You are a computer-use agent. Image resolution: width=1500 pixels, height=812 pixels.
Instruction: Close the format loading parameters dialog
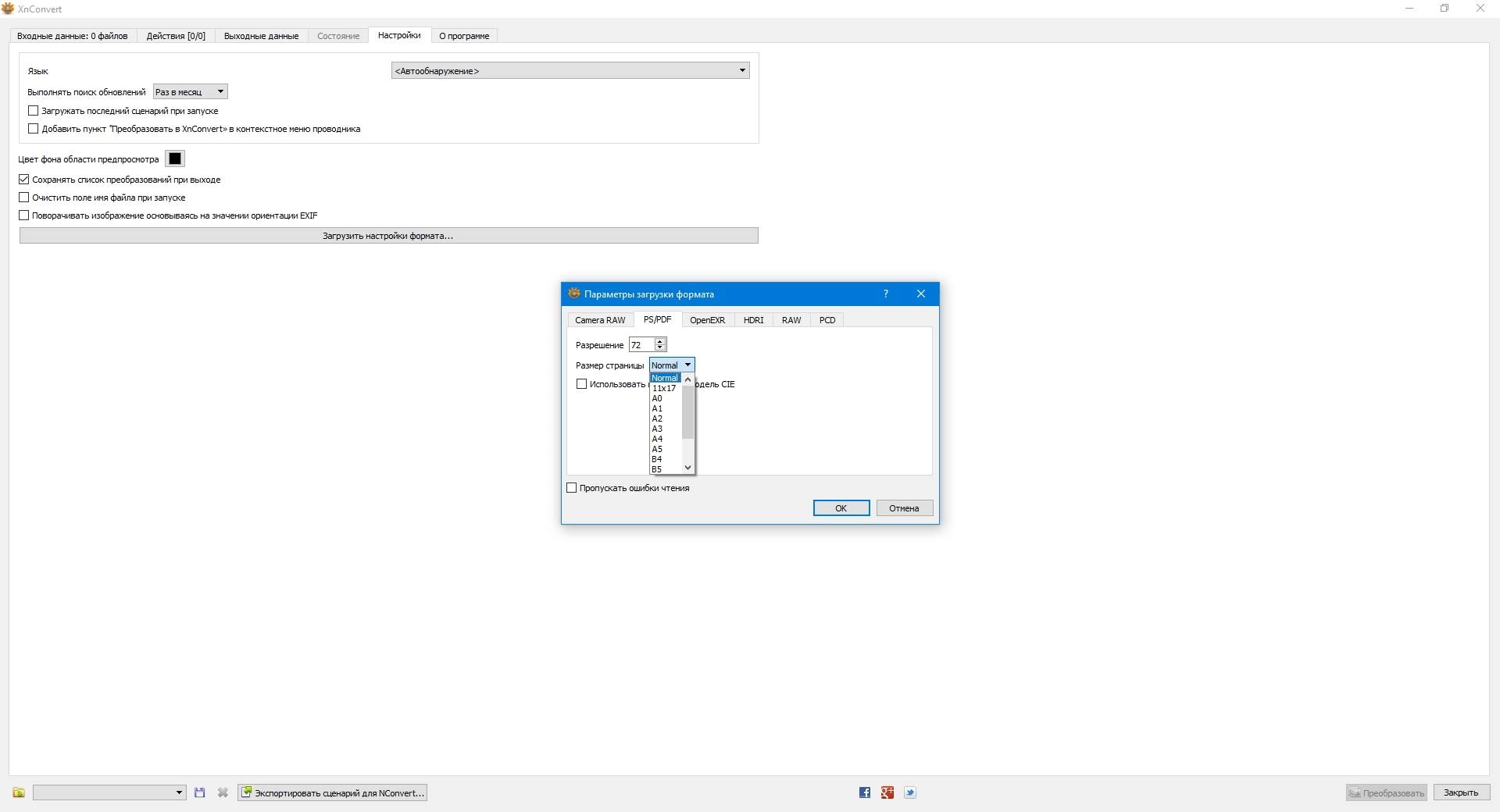[921, 294]
